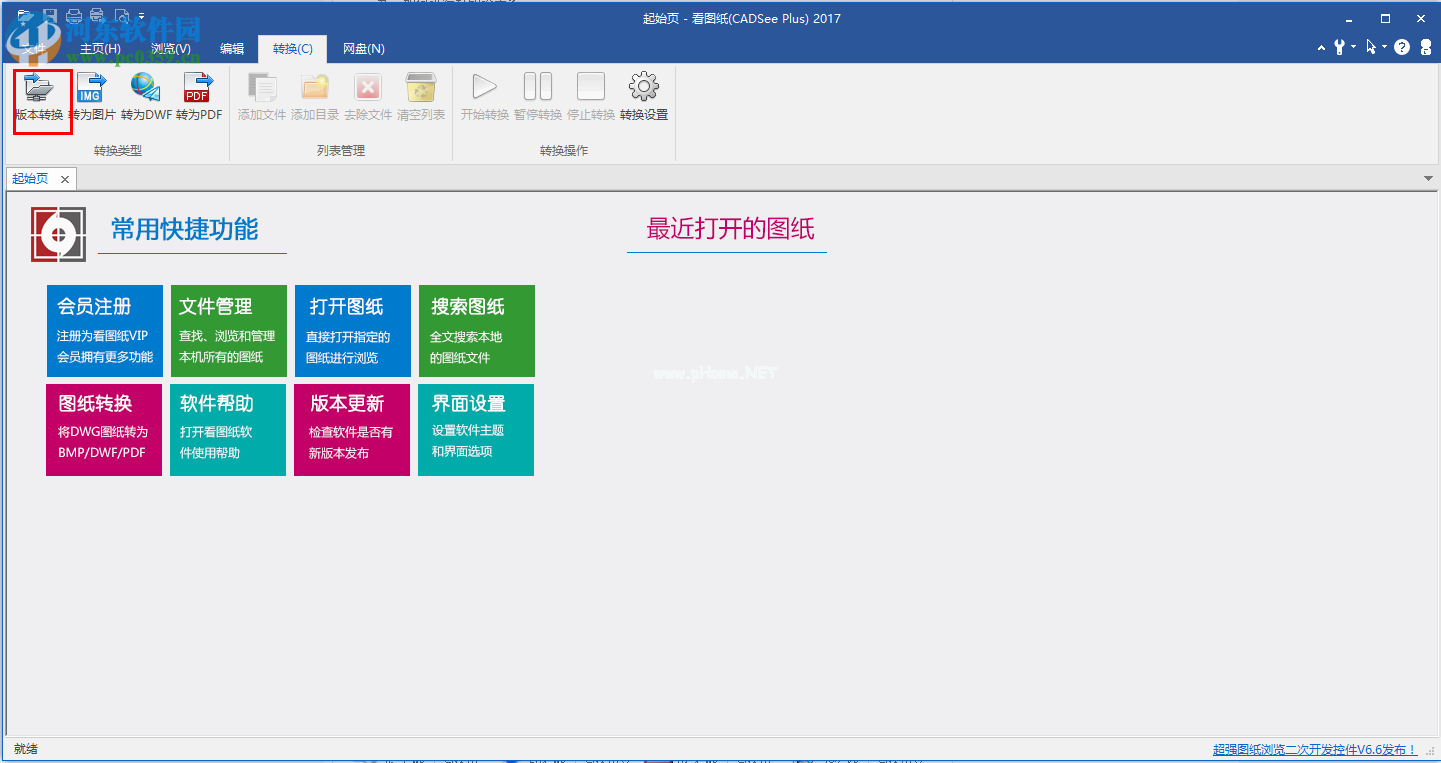Open the 版本更新 tile
This screenshot has width=1441, height=763.
[x=352, y=430]
